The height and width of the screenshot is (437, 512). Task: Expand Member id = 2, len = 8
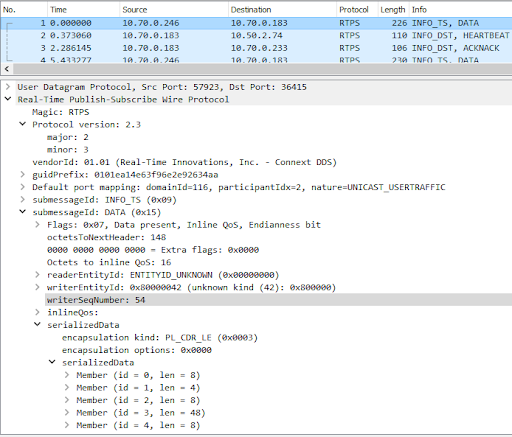[67, 400]
